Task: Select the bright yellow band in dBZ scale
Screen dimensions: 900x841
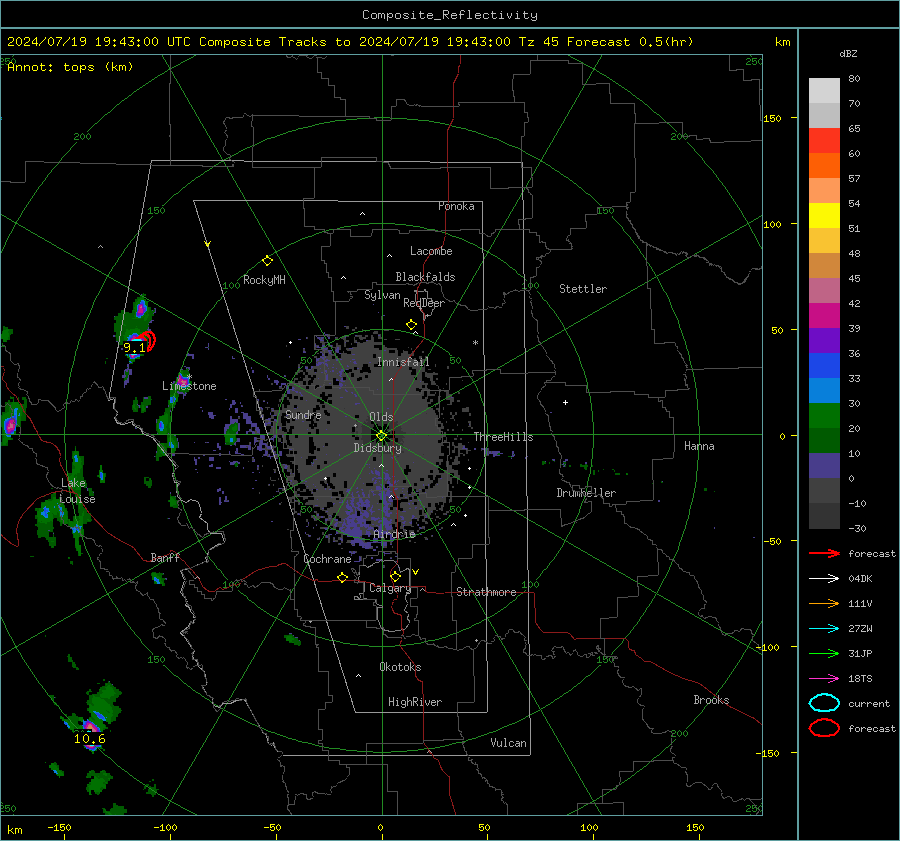Action: [824, 216]
